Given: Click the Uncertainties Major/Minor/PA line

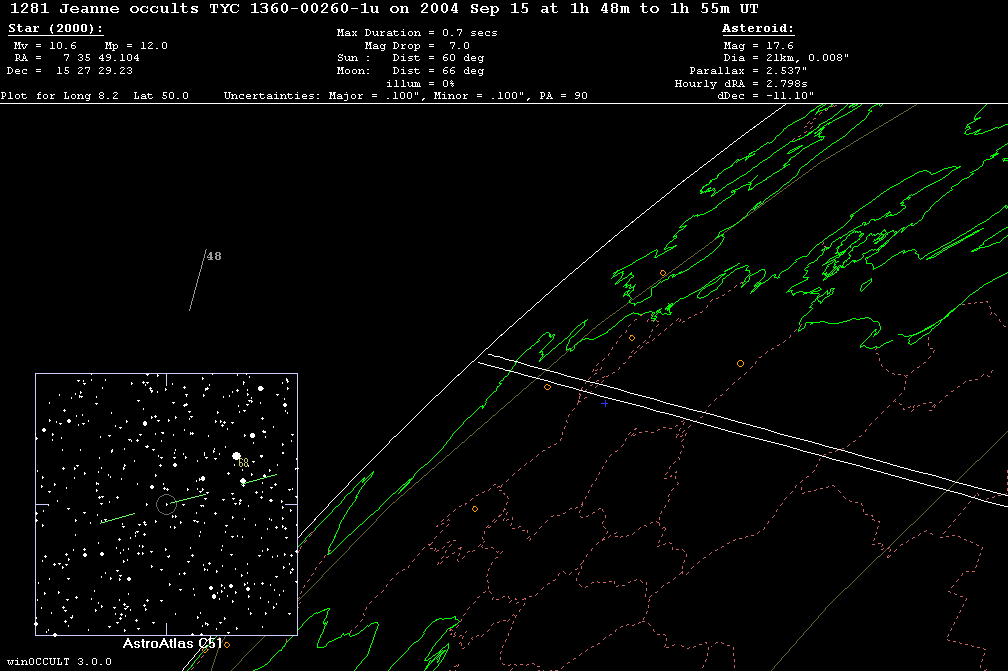Looking at the screenshot, I should click(x=405, y=96).
